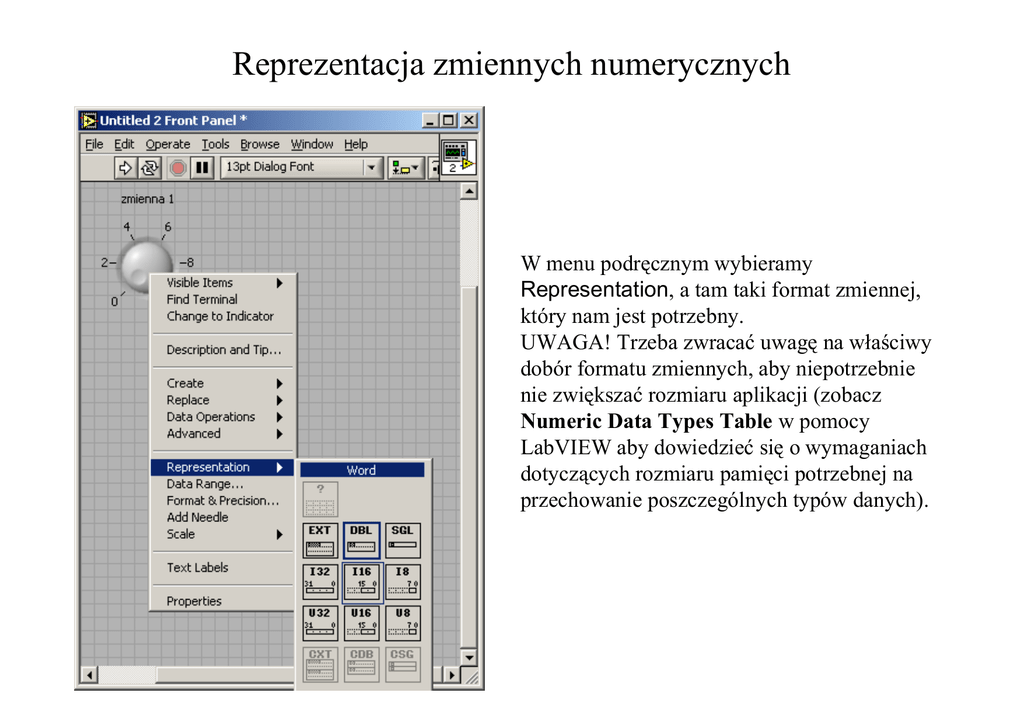
Task: Click the Abort Execution stop button
Action: point(177,168)
